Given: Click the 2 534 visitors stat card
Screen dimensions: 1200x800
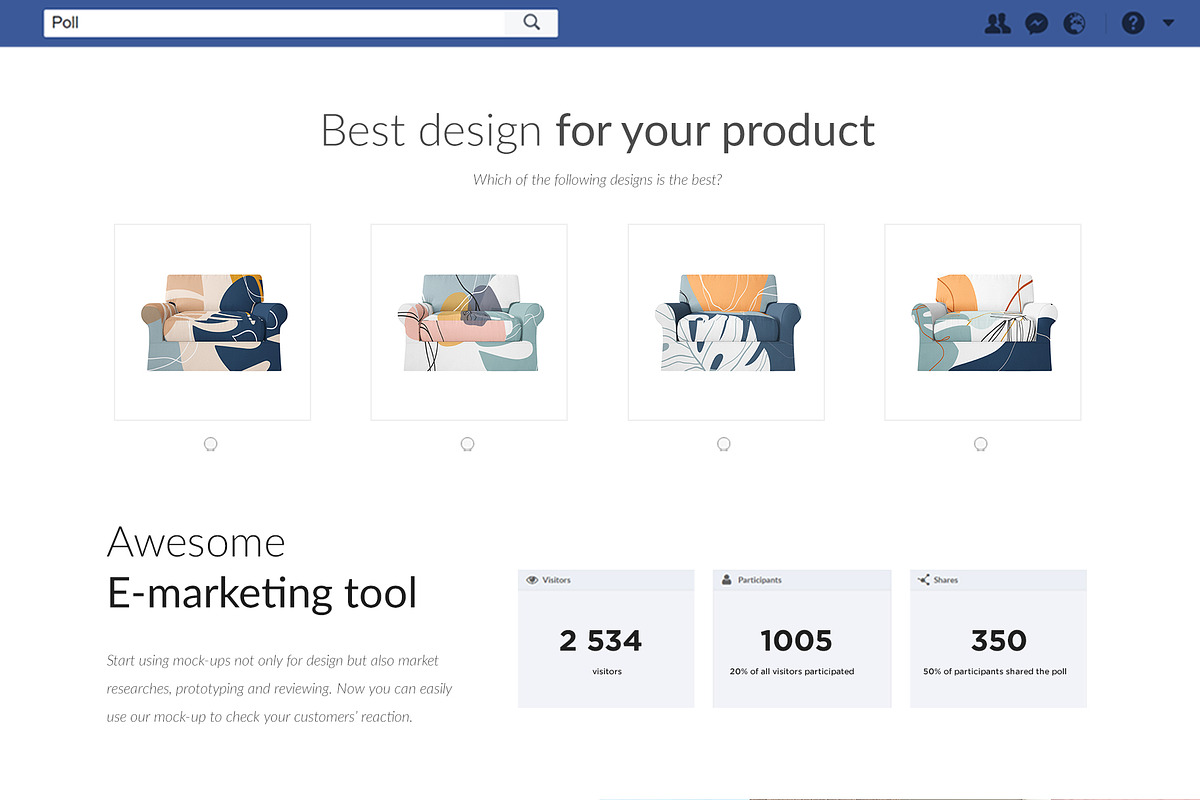Looking at the screenshot, I should tap(606, 639).
